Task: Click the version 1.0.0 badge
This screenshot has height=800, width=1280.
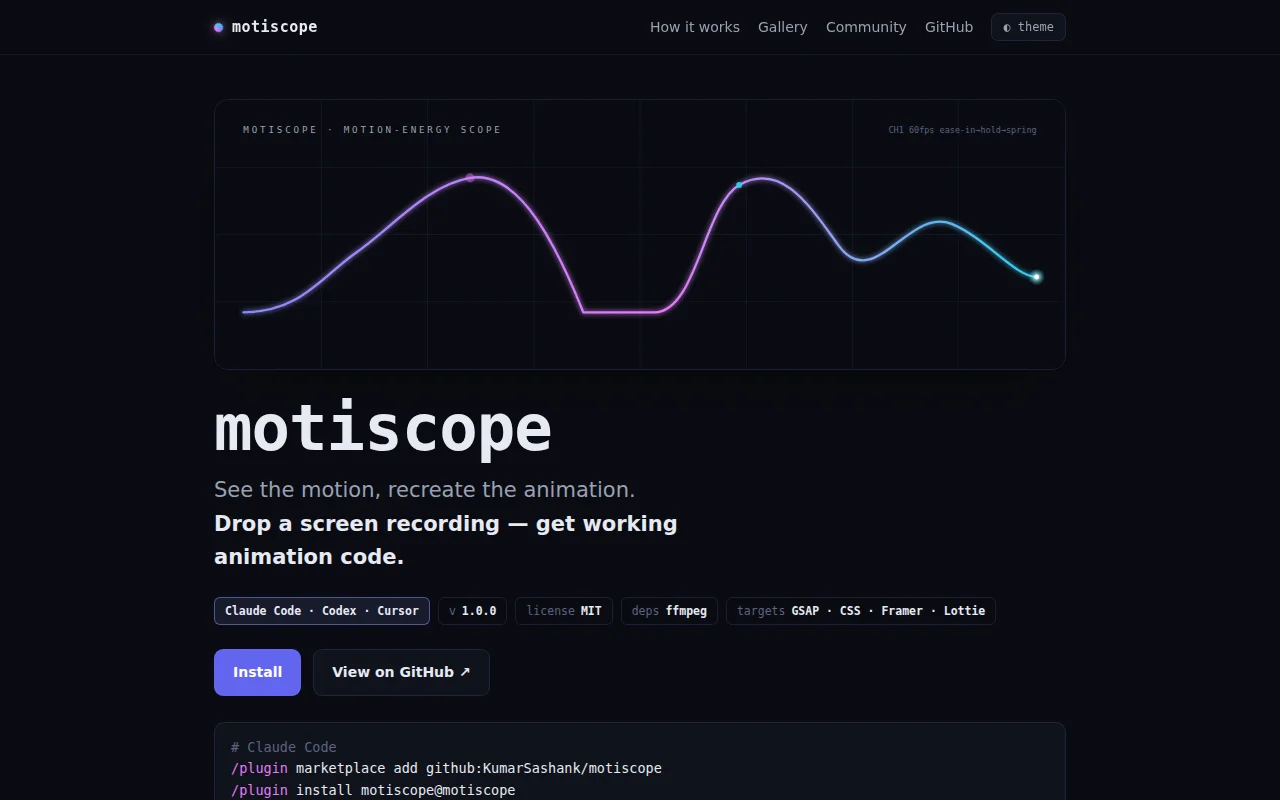Action: pos(473,611)
